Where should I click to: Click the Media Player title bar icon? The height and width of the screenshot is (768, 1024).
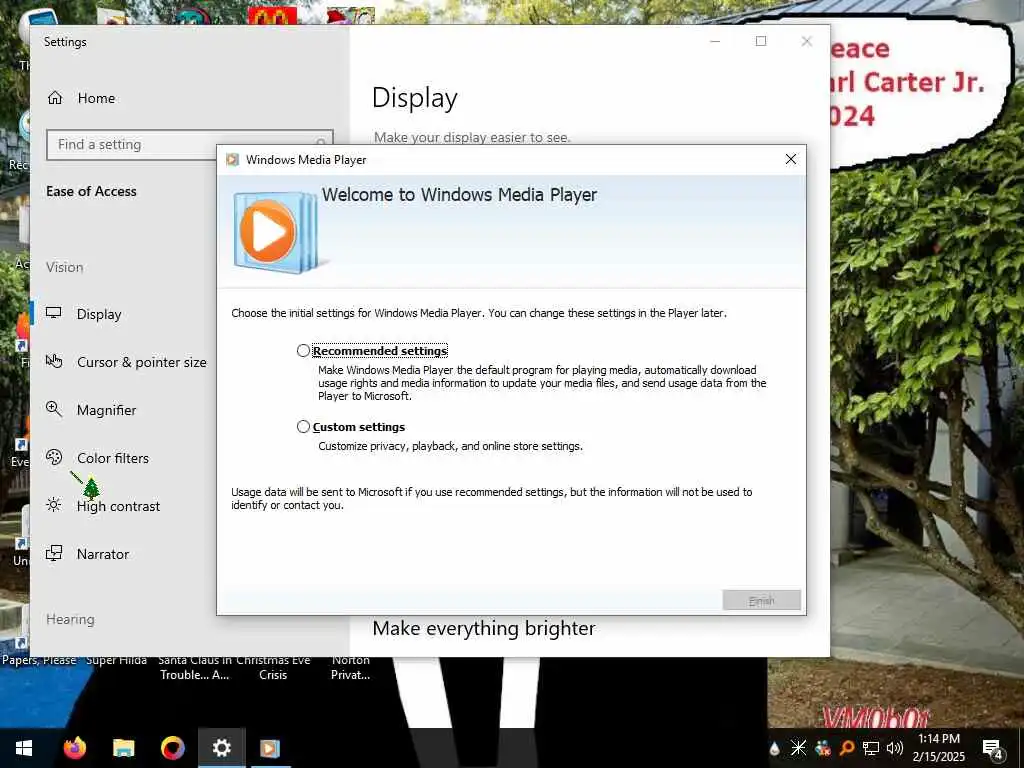coord(232,159)
